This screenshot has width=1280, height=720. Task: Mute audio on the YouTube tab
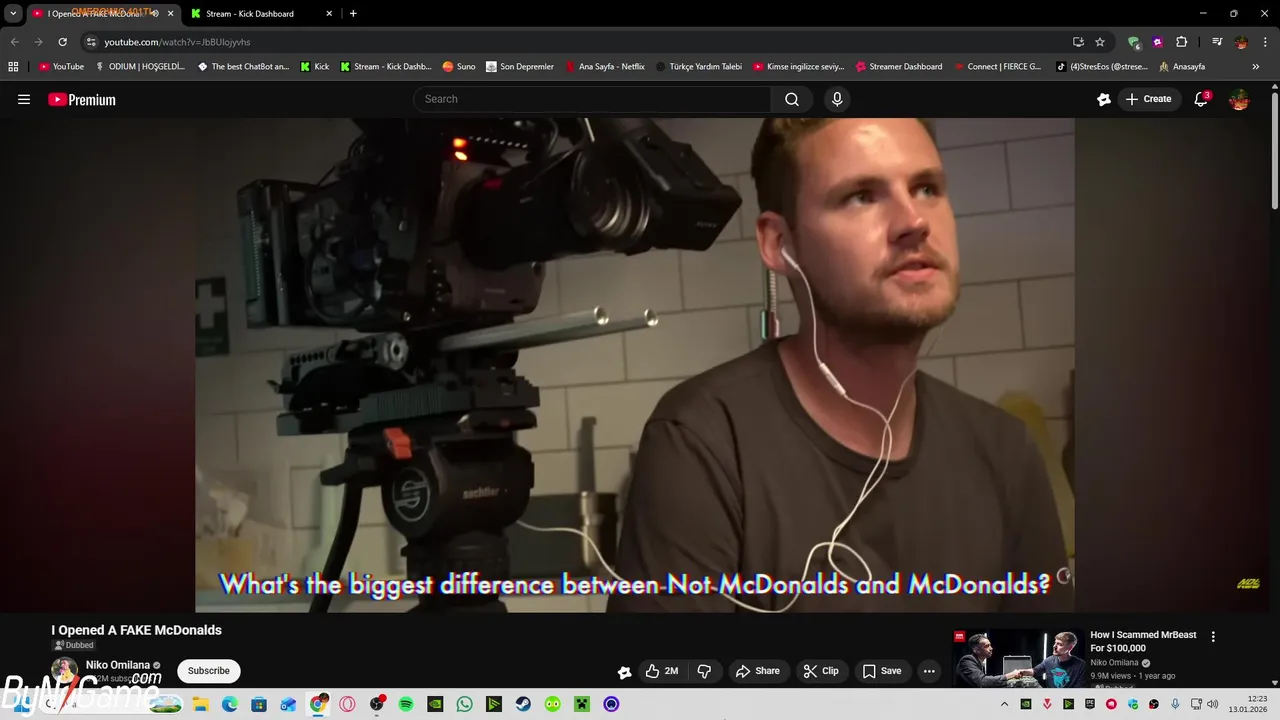154,14
